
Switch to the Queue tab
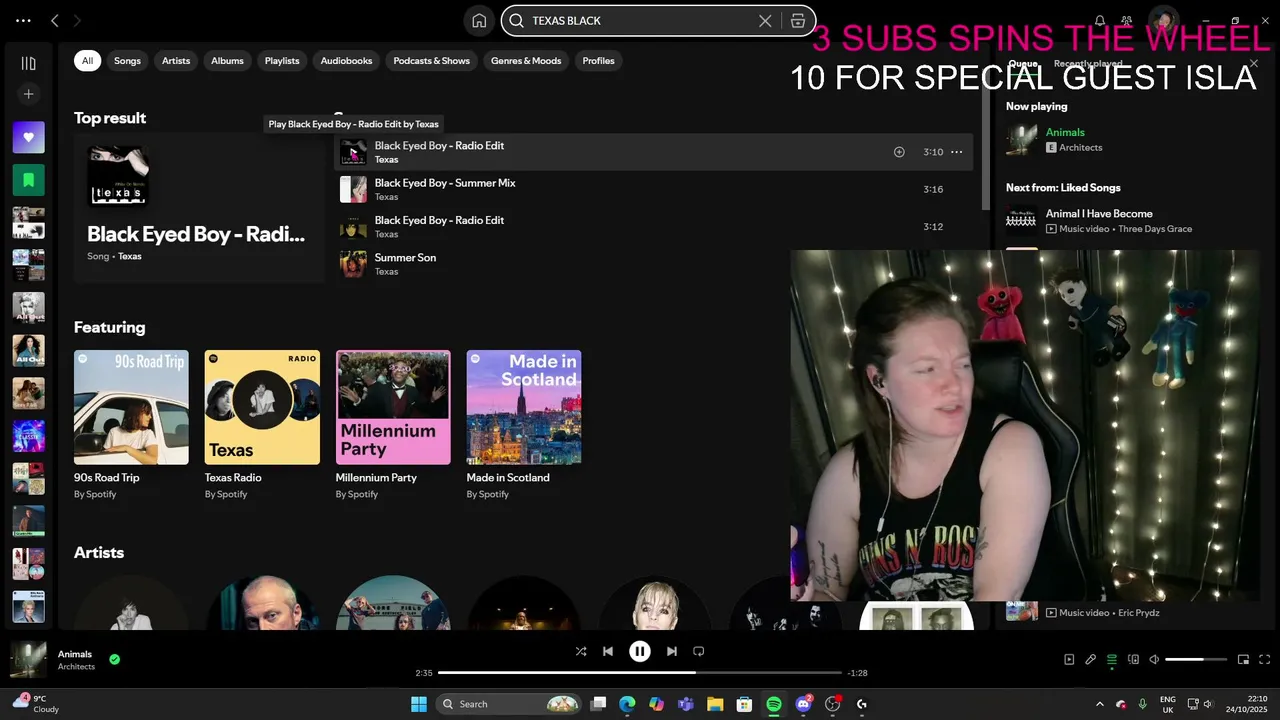[x=1022, y=64]
